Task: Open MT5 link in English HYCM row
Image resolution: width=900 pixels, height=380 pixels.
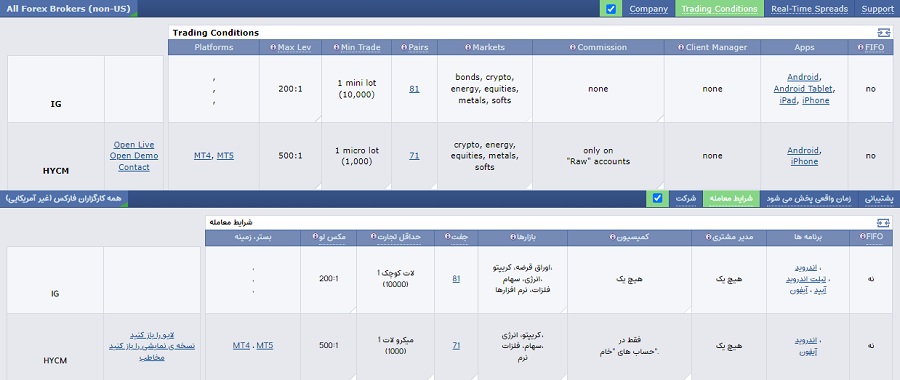Action: point(225,156)
